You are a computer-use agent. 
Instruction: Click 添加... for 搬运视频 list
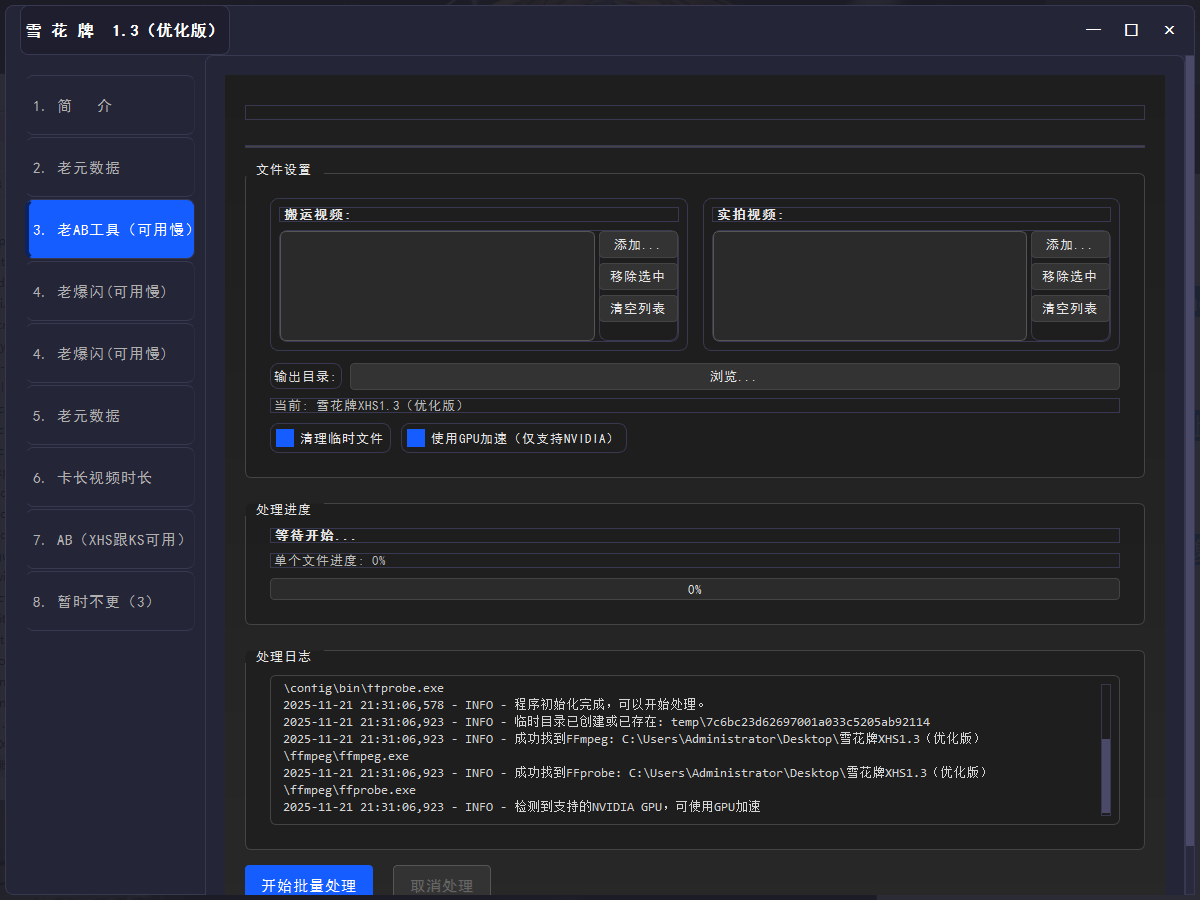[x=638, y=245]
